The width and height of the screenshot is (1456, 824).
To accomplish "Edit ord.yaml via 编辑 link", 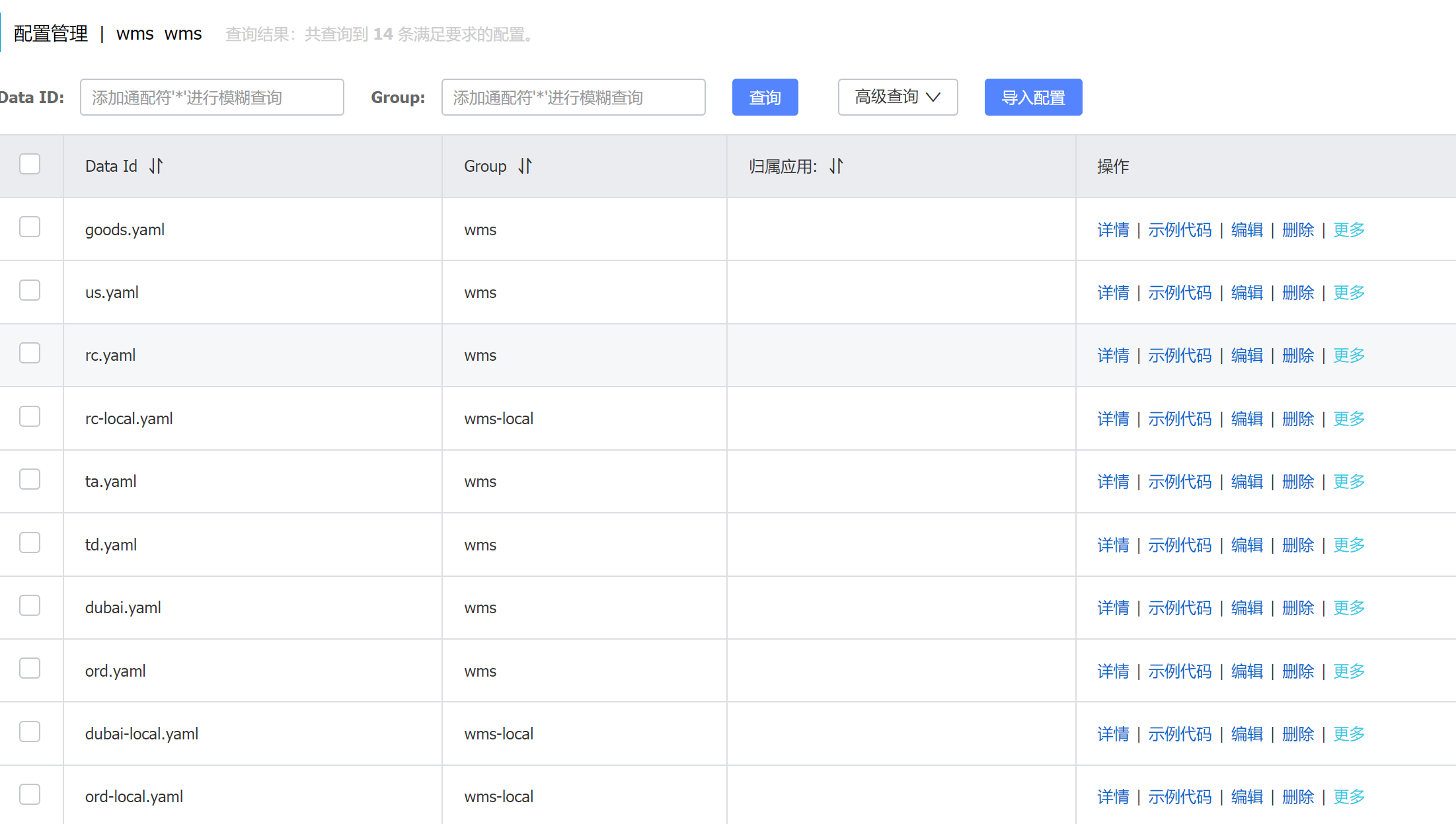I will [1247, 671].
